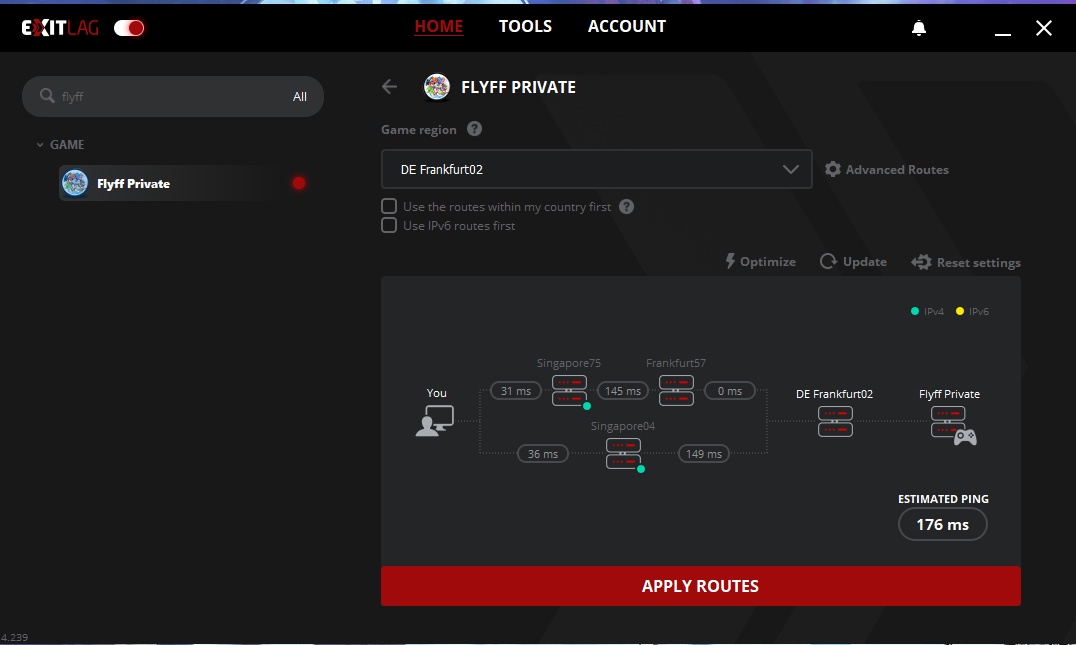This screenshot has height=645, width=1076.
Task: Open the All filter in search bar
Action: pos(300,97)
